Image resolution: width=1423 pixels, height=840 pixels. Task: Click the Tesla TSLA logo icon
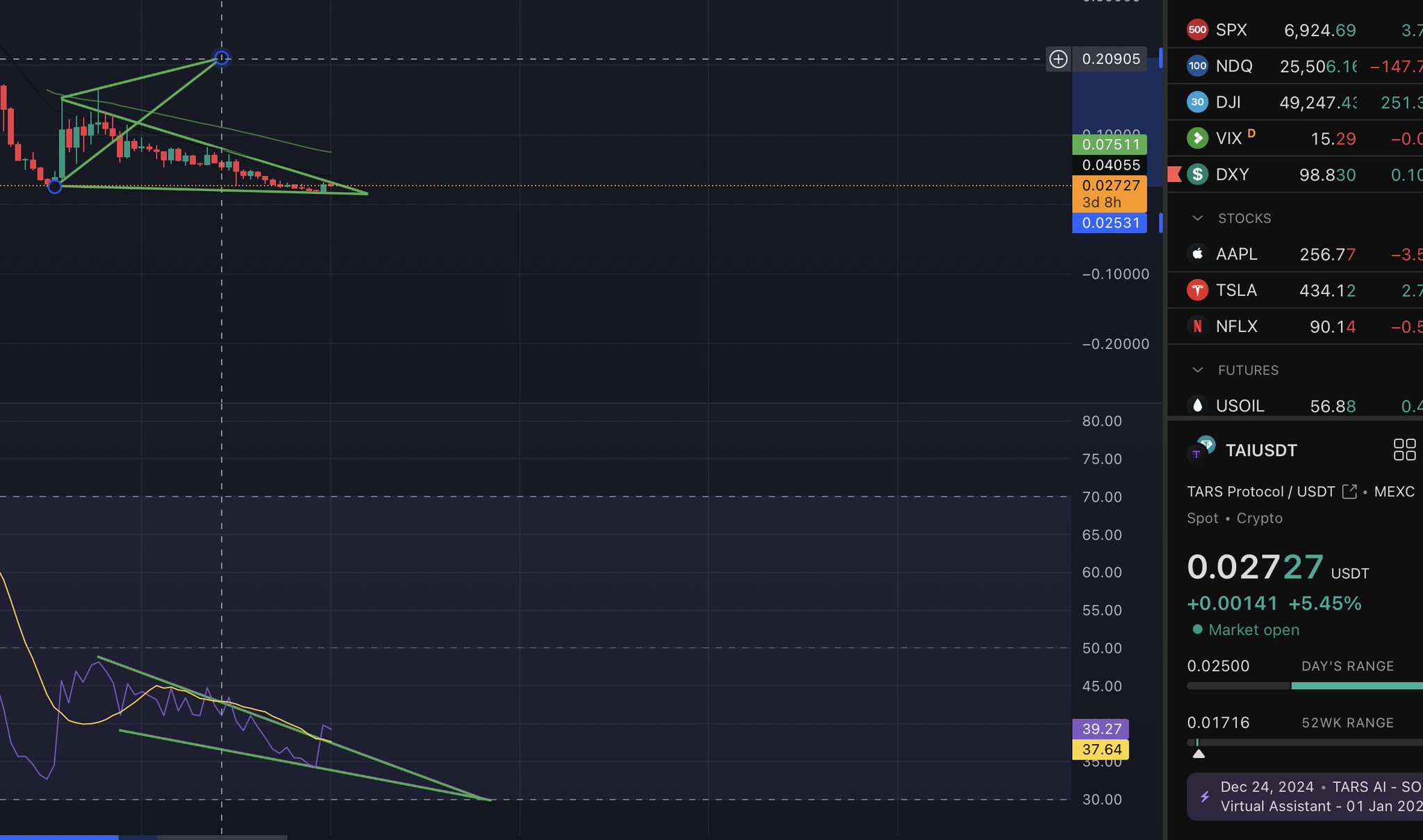pos(1197,290)
